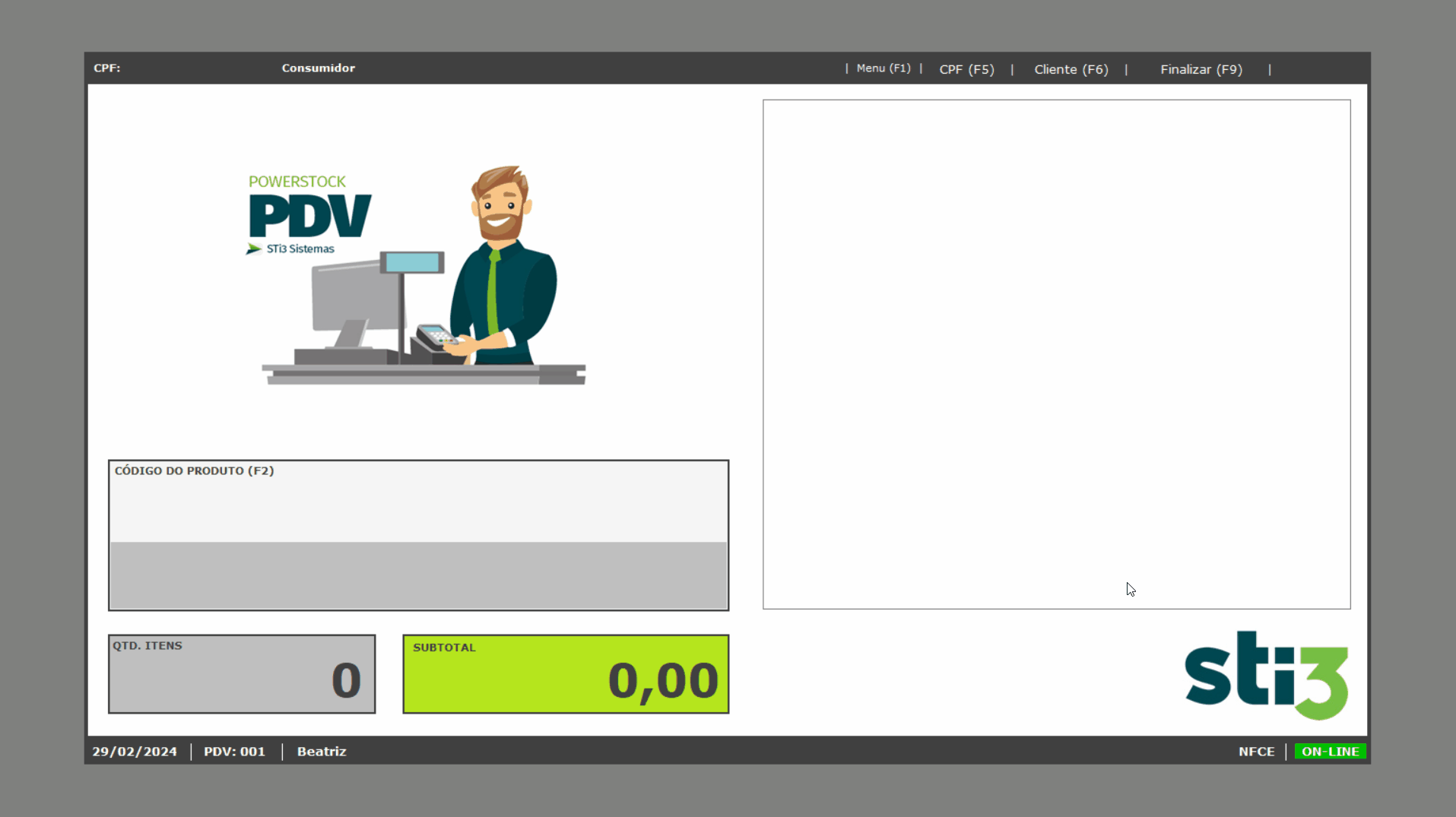Click the ON-LINE status indicator
The width and height of the screenshot is (1456, 817).
[x=1330, y=752]
